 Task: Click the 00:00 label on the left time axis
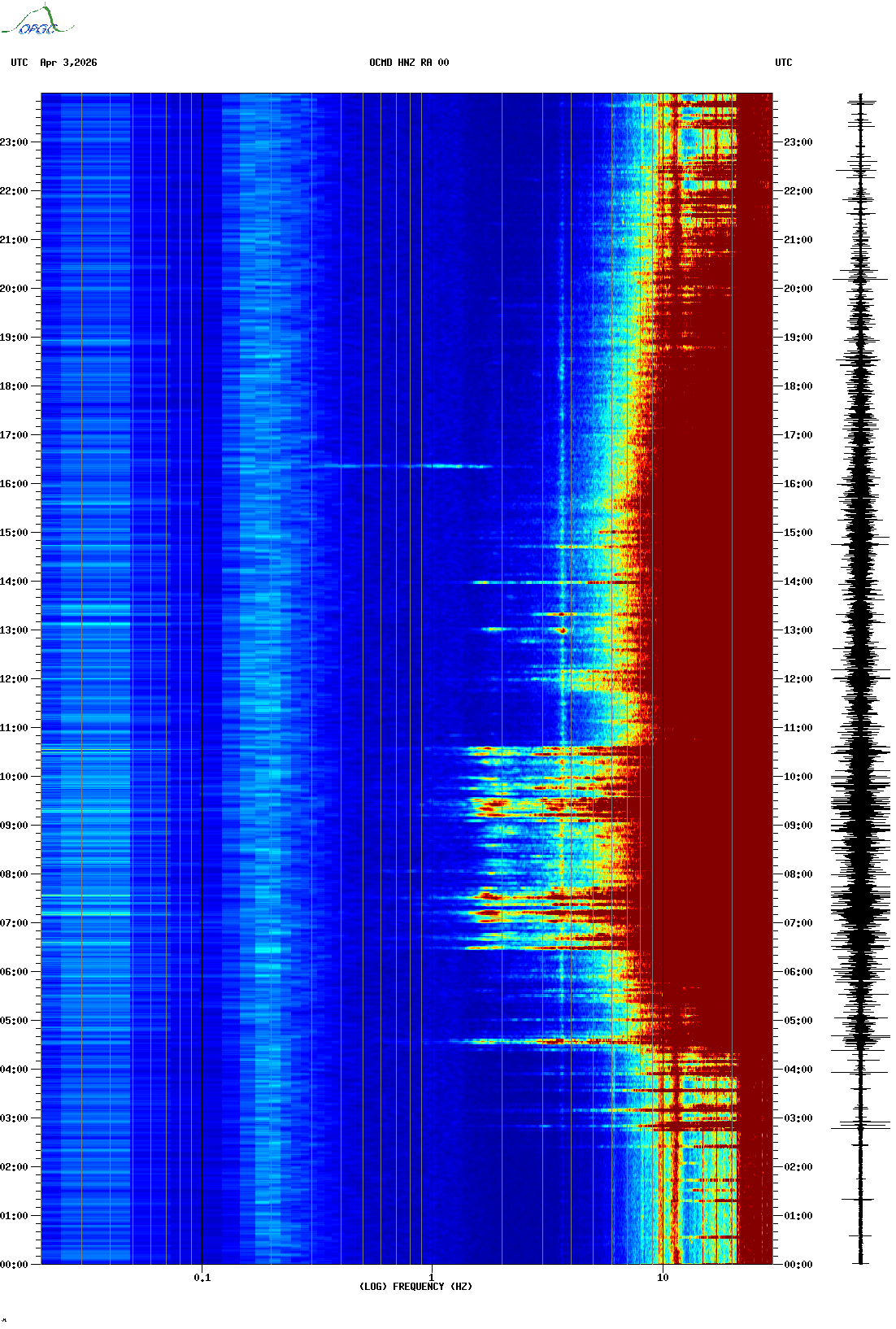(x=14, y=1265)
